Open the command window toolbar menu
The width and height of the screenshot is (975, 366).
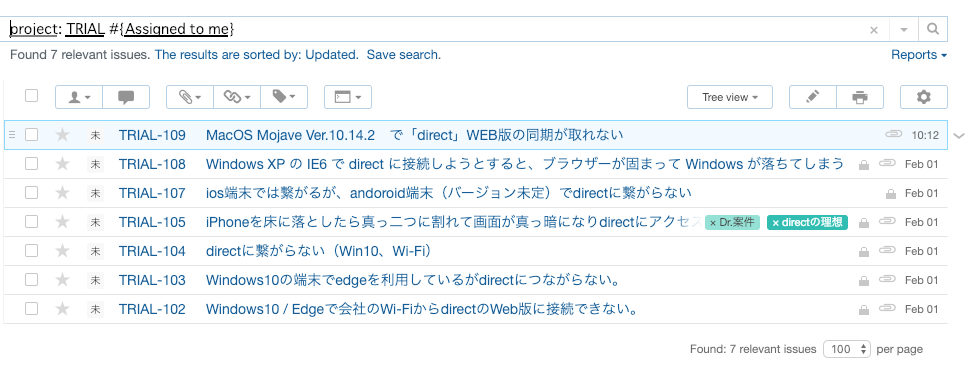point(348,97)
